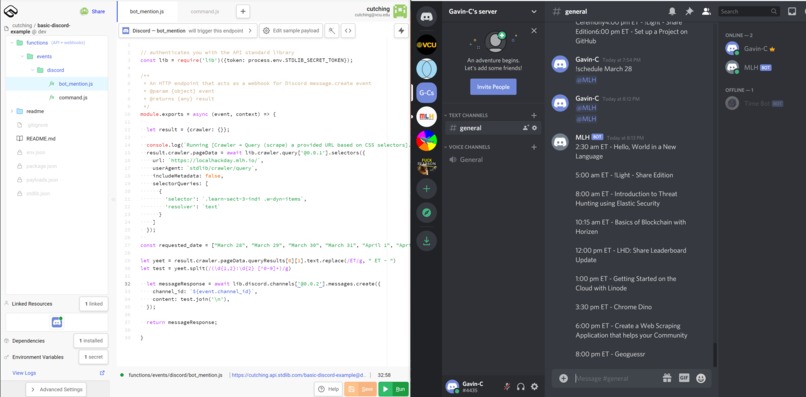This screenshot has width=806, height=397.
Task: Open the Discord bot_mention trigger selector
Action: (x=188, y=31)
